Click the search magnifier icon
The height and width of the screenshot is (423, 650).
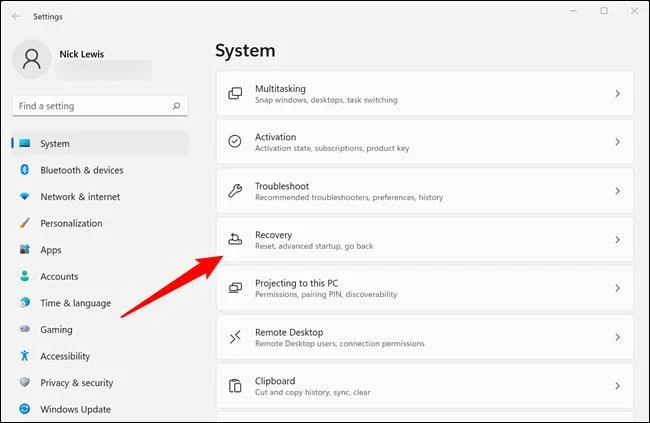click(x=177, y=106)
